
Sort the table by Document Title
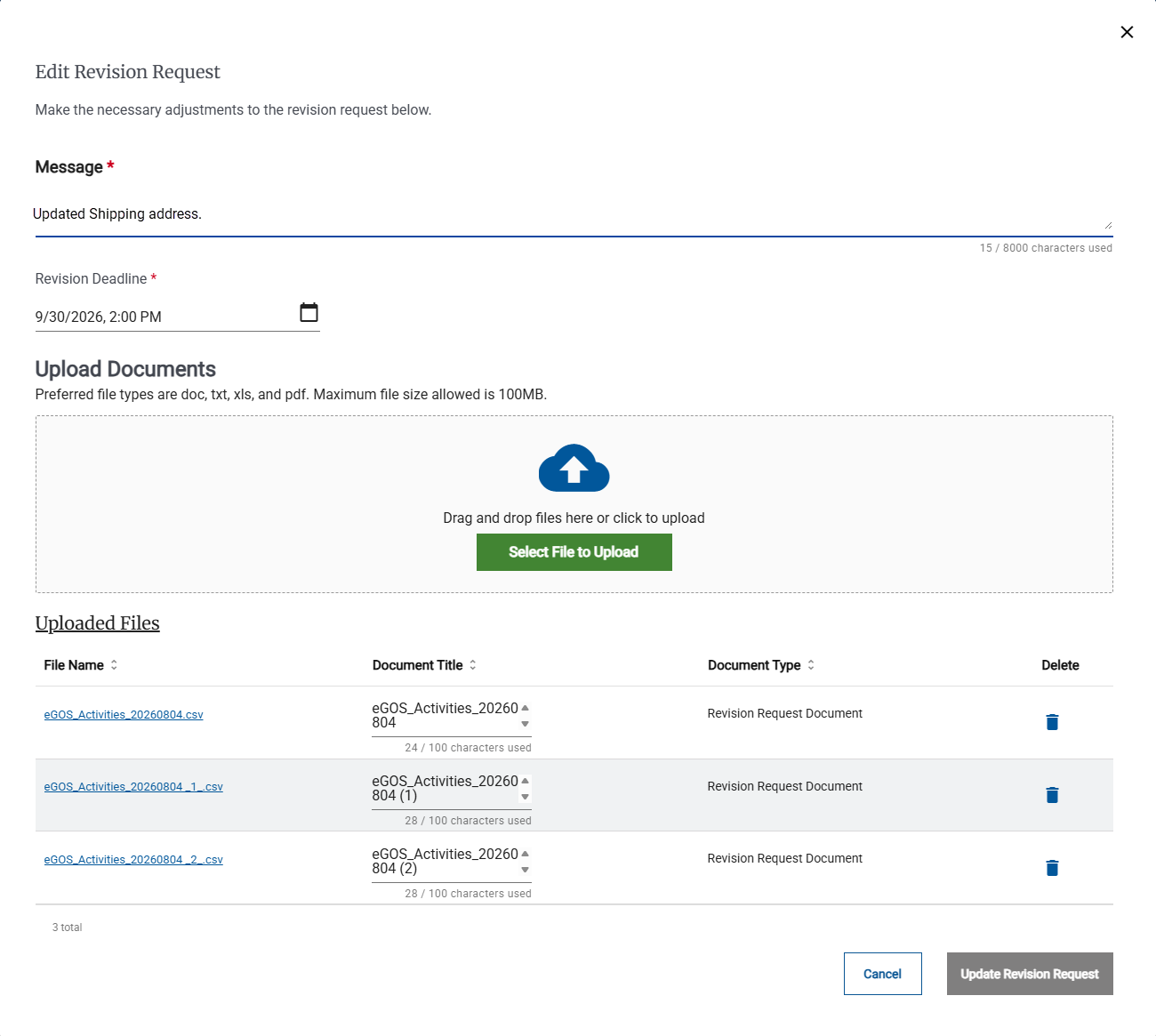[424, 665]
